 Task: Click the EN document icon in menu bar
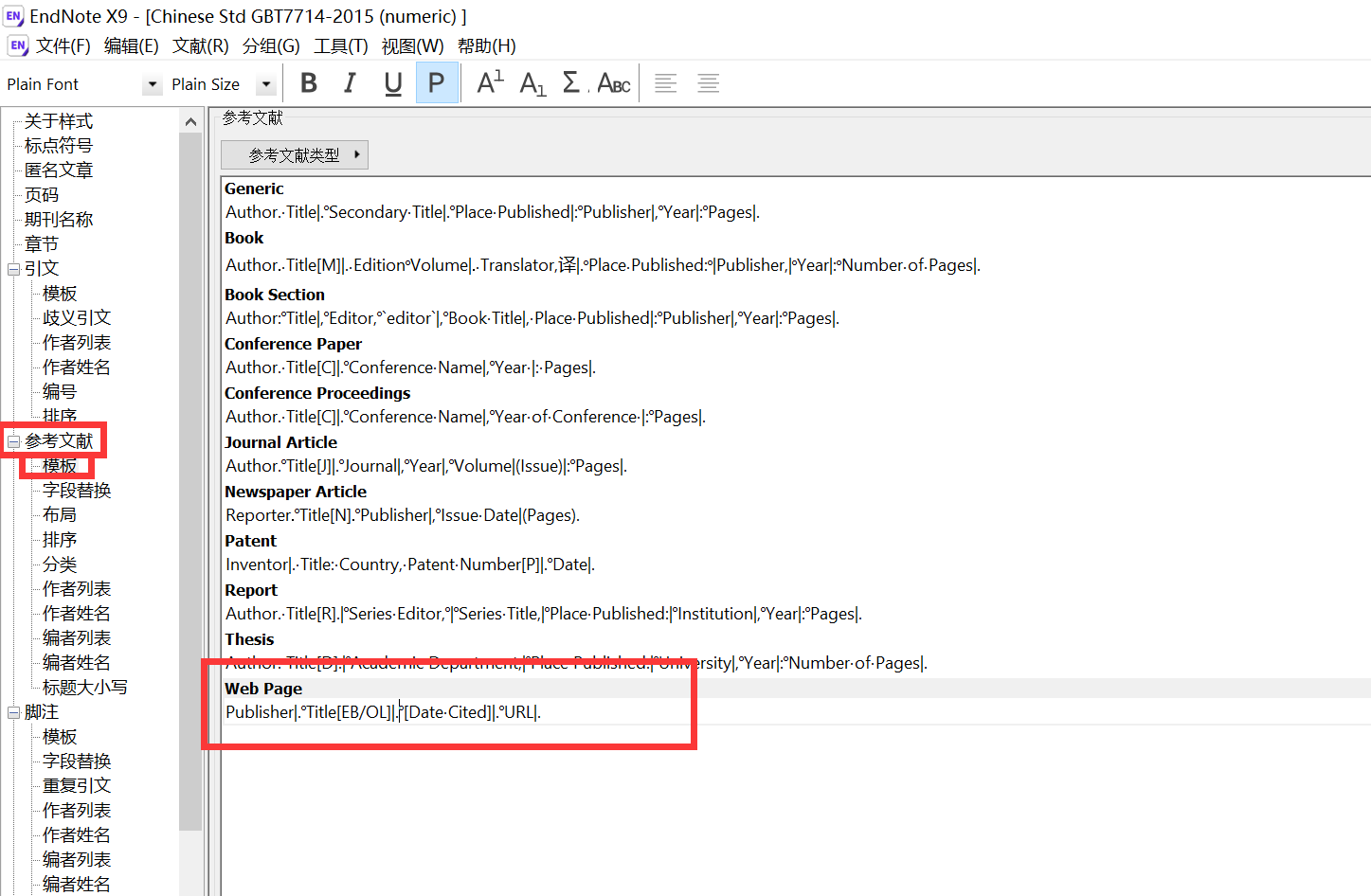pyautogui.click(x=18, y=45)
